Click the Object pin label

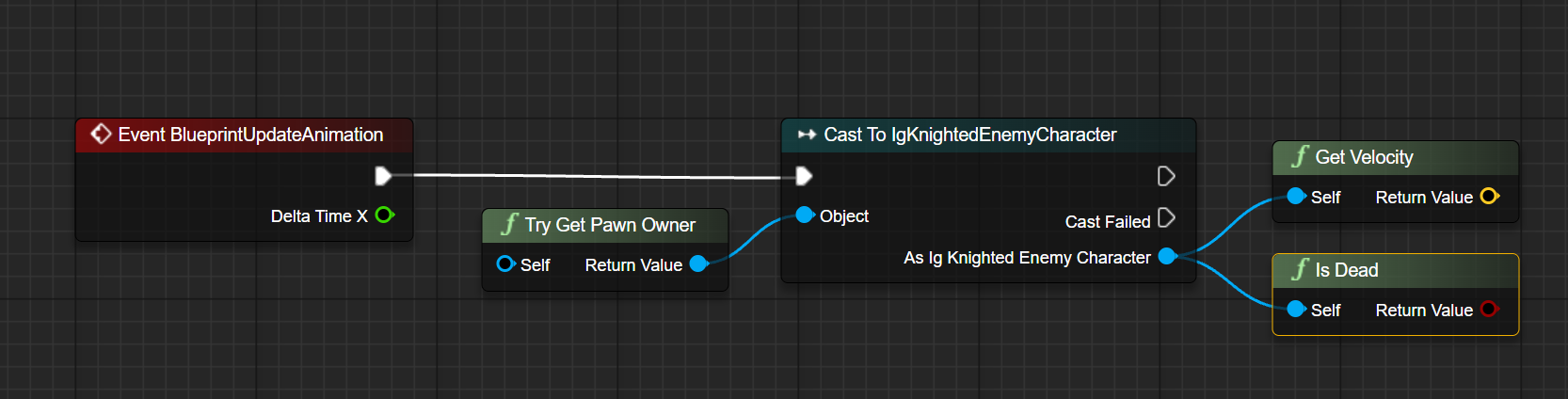(844, 216)
